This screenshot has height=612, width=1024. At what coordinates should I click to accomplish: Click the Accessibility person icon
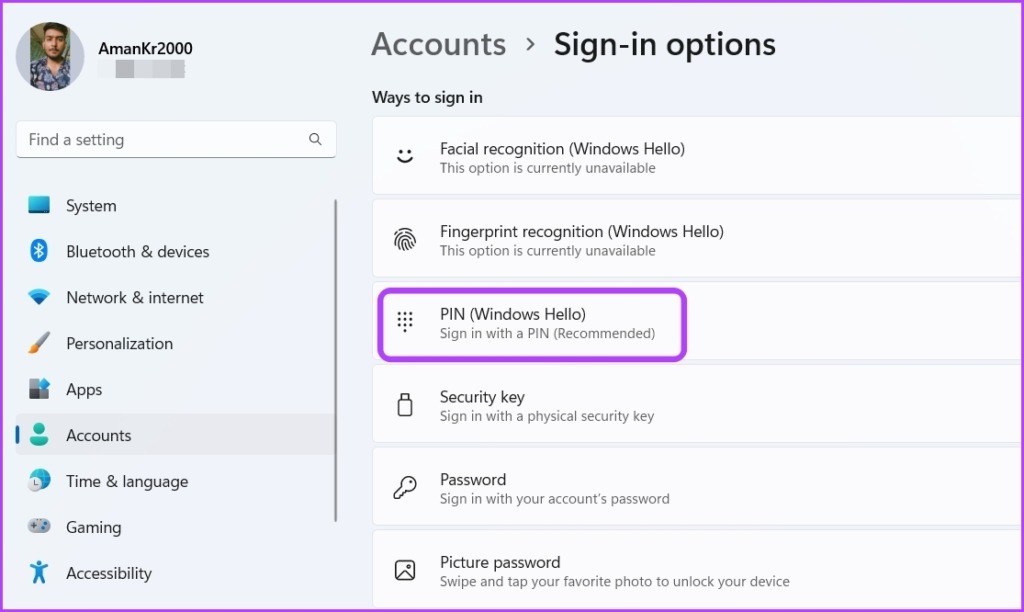(x=39, y=573)
